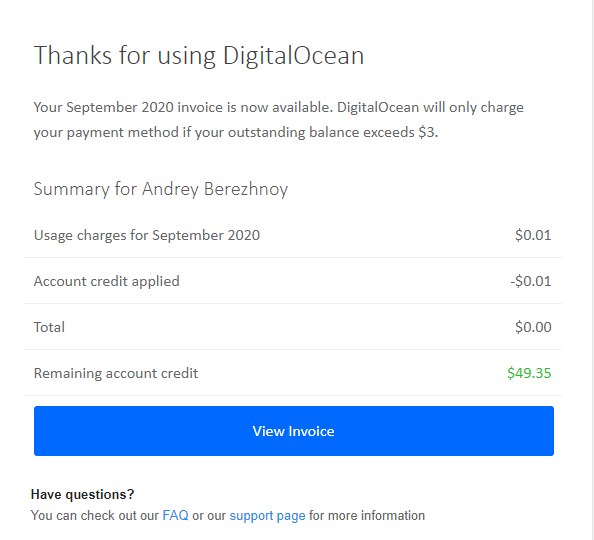Select the -$0.01 credit amount
The width and height of the screenshot is (594, 540).
click(531, 281)
